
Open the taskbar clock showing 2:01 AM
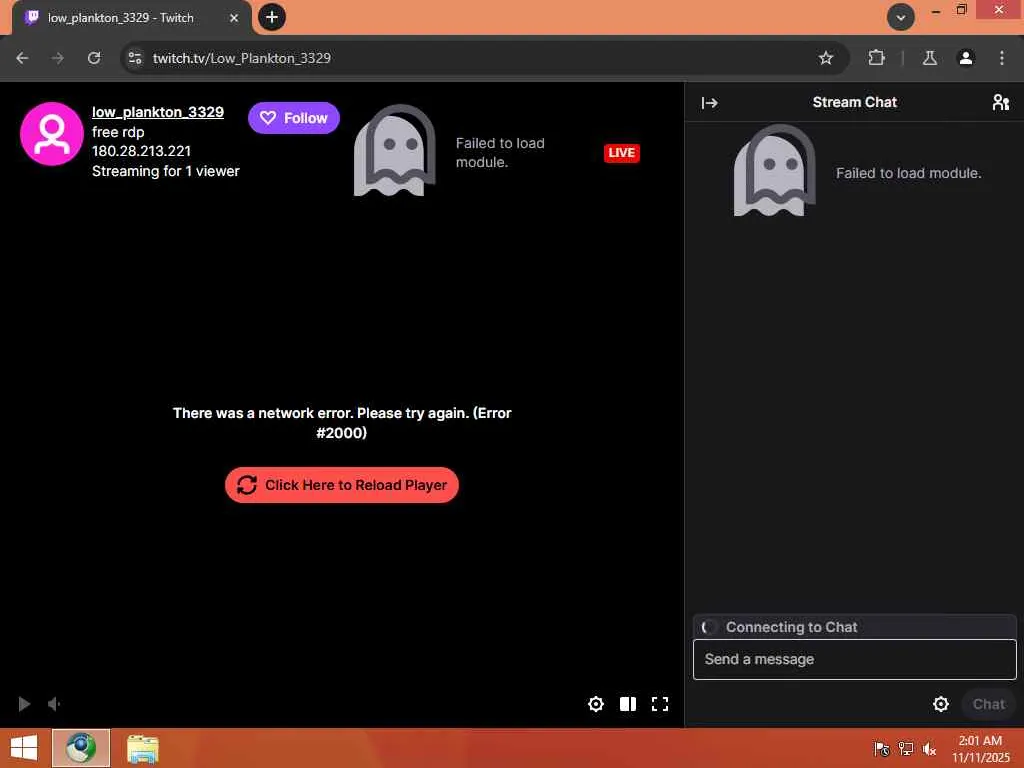tap(980, 749)
